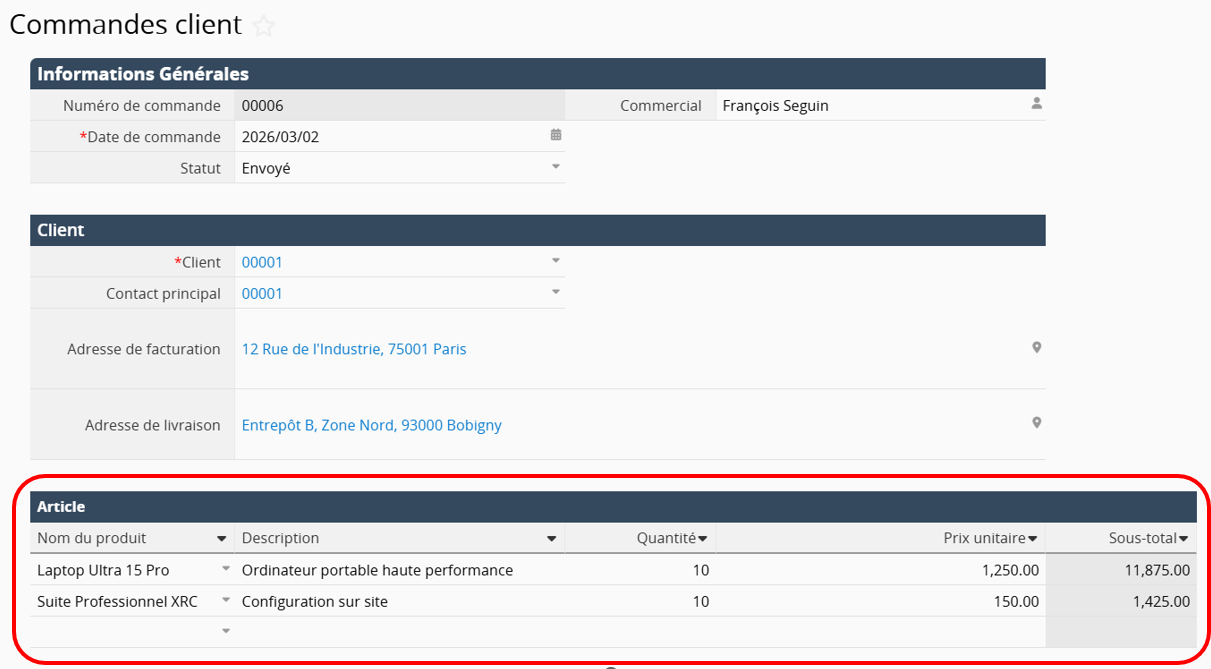Viewport: 1211px width, 669px height.
Task: Open the billing address link 12 Rue de l'Industrie
Action: (354, 349)
